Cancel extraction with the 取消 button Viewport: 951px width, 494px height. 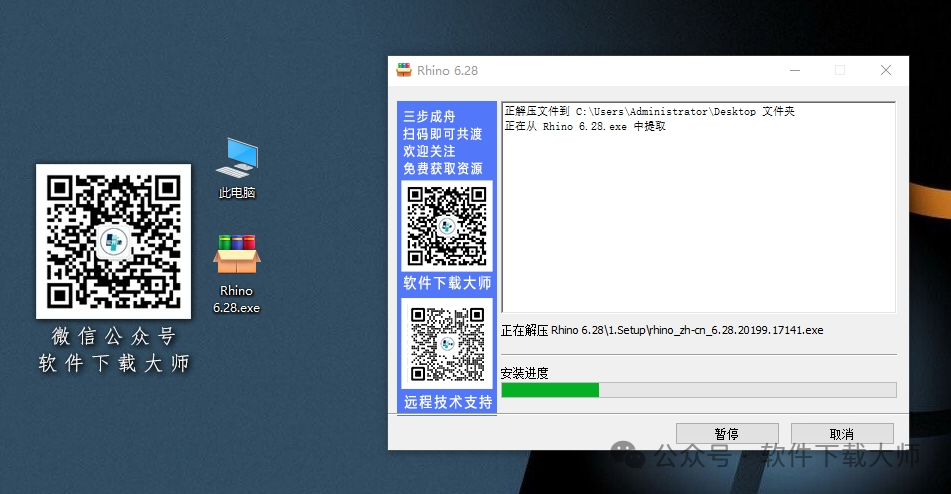(x=842, y=433)
